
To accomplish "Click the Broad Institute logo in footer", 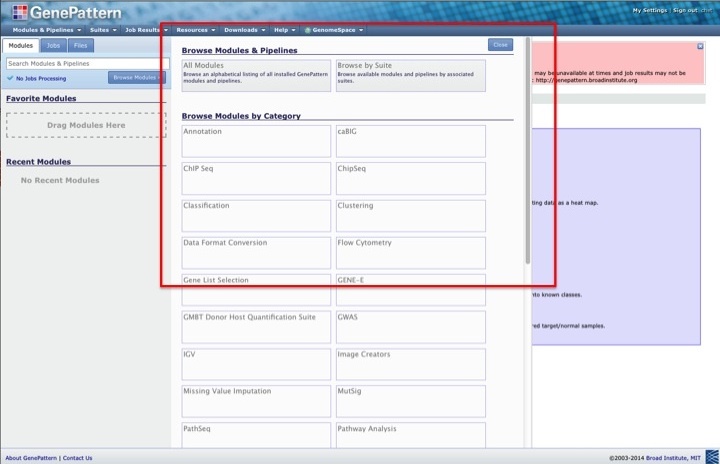I will pos(712,457).
